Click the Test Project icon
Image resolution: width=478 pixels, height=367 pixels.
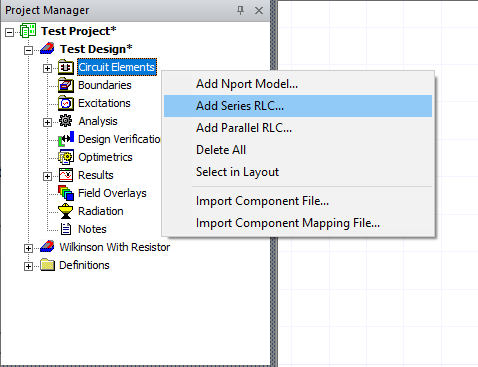tap(28, 31)
